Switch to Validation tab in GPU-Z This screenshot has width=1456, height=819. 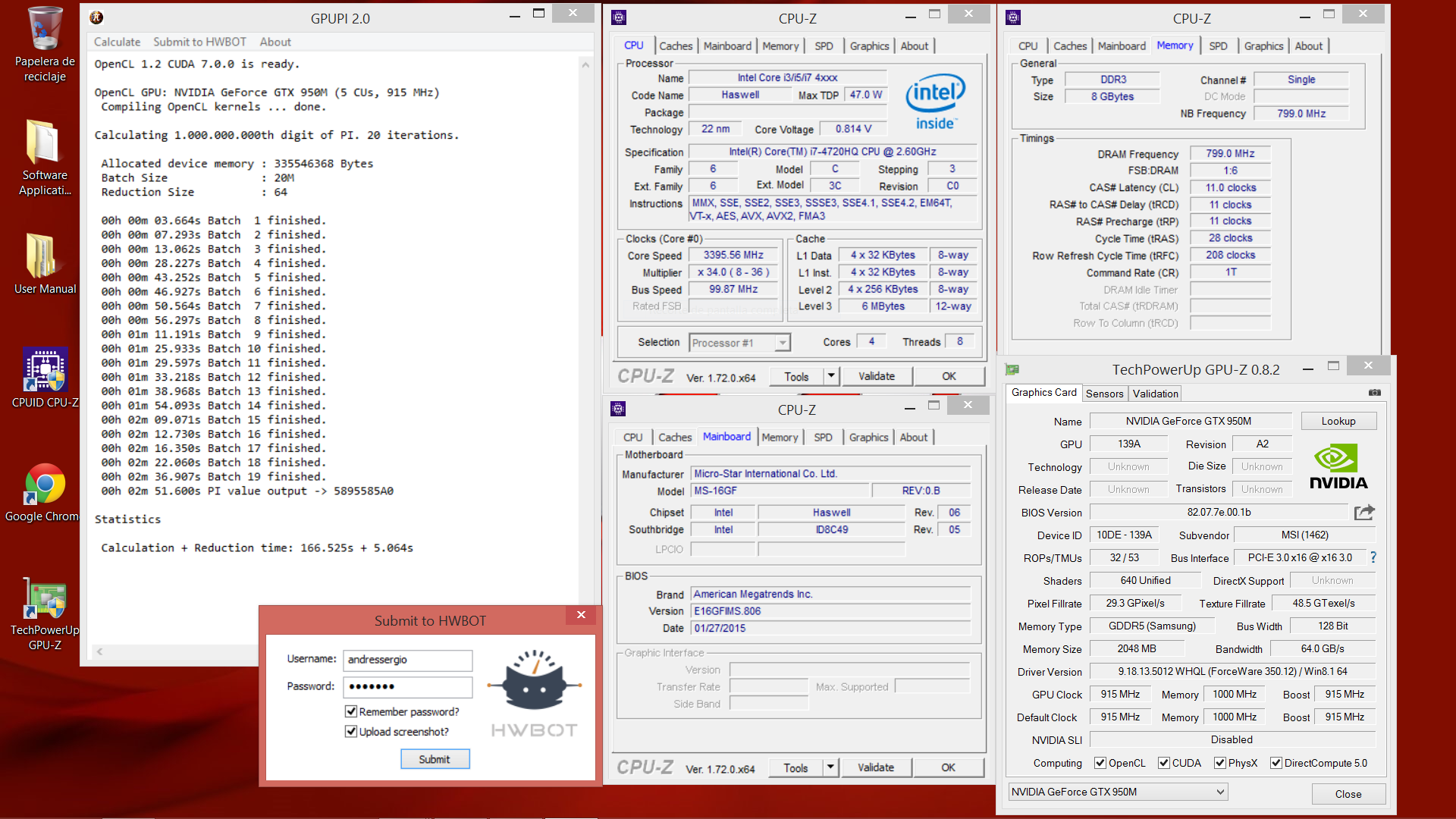point(1155,393)
